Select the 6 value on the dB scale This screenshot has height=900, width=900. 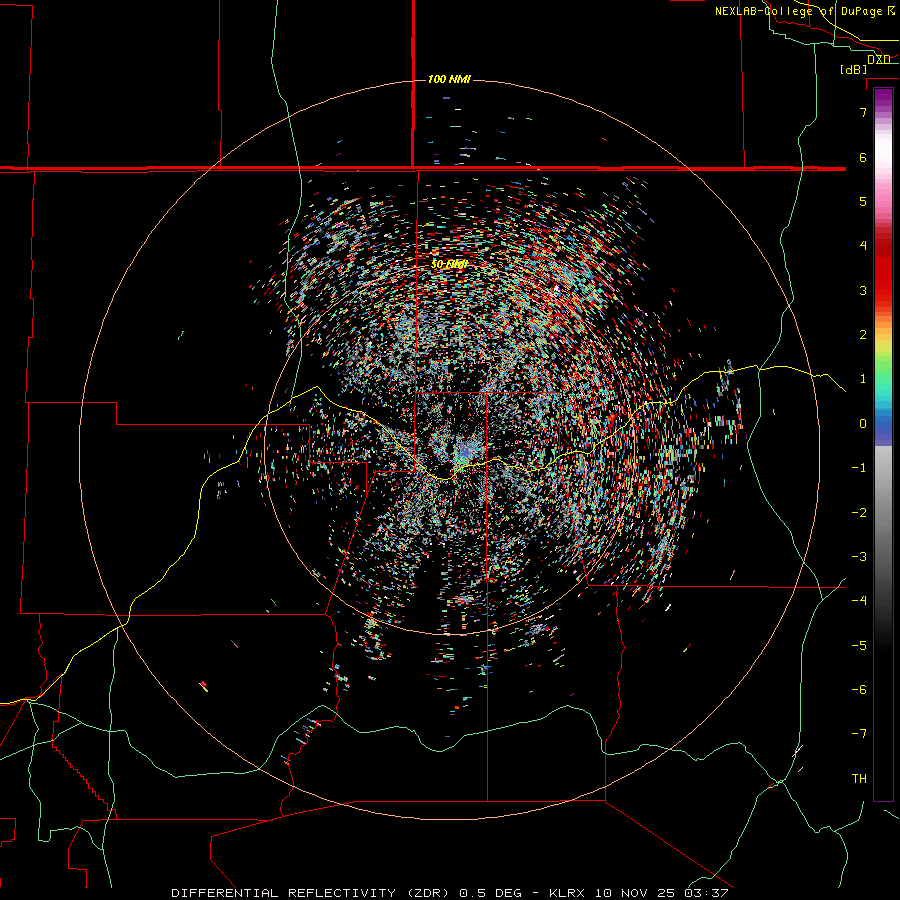tap(863, 157)
